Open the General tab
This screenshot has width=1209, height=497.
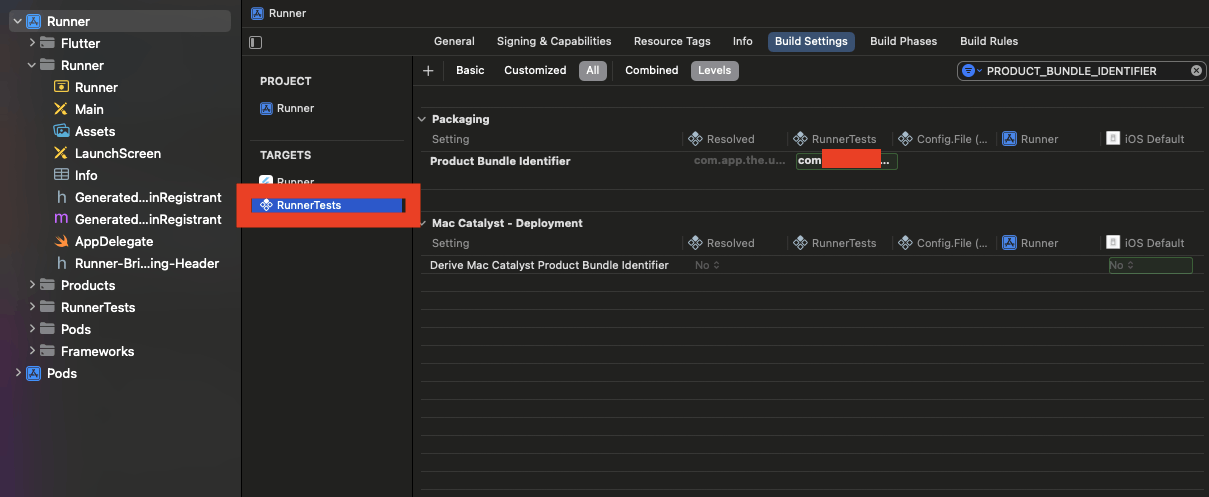[454, 41]
